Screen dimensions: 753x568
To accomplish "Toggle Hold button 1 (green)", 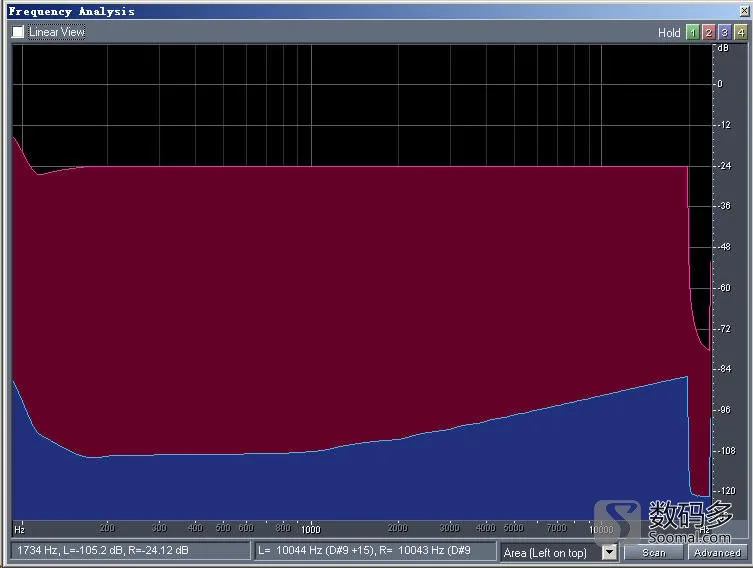I will pyautogui.click(x=692, y=32).
